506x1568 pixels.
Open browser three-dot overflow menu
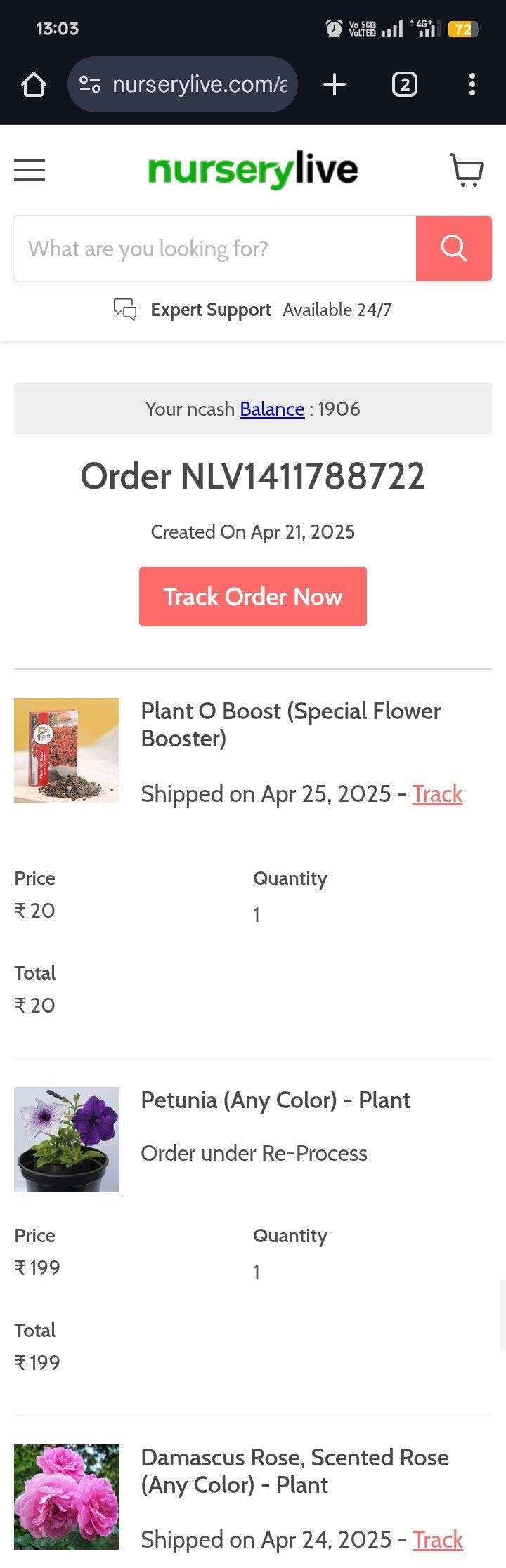click(472, 85)
